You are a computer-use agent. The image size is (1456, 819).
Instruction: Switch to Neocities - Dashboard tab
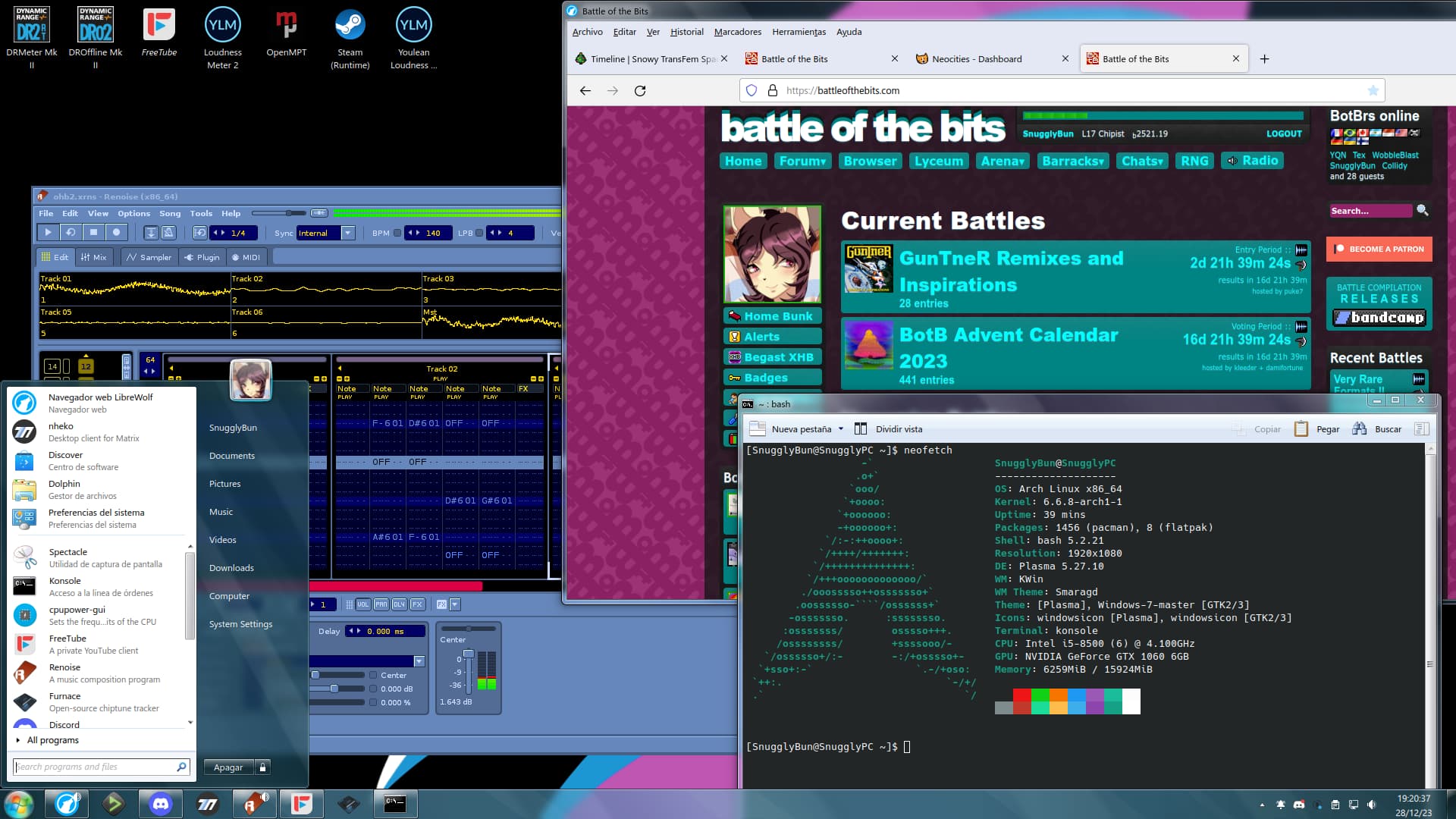pos(977,59)
